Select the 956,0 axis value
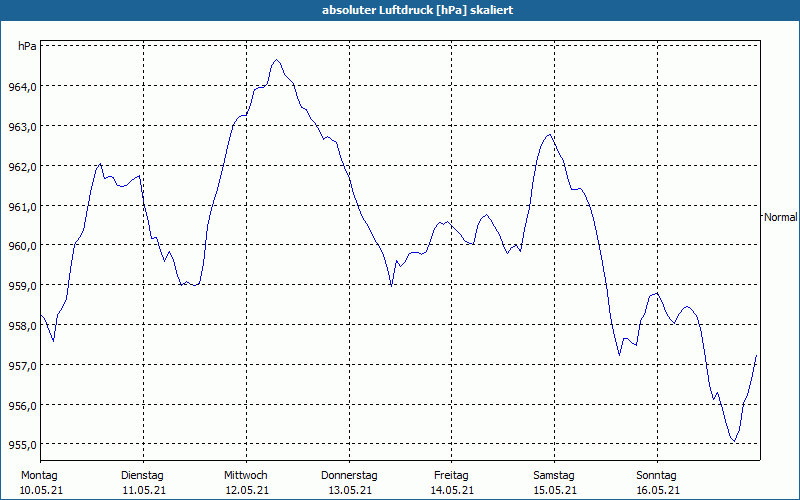Viewport: 800px width, 500px height. point(22,406)
